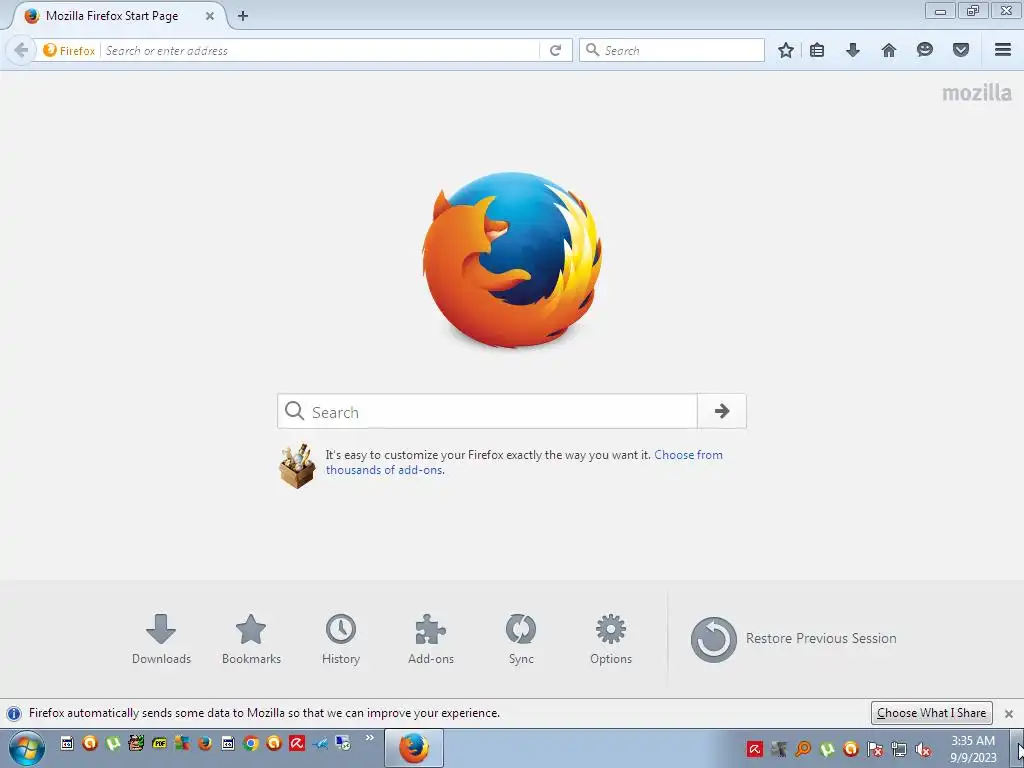Open the hamburger menu
Screen dimensions: 1024x768
(x=1003, y=50)
